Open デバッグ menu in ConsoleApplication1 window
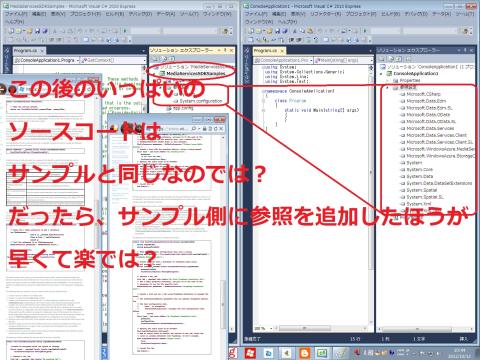Image resolution: width=480 pixels, height=360 pixels. [x=416, y=14]
